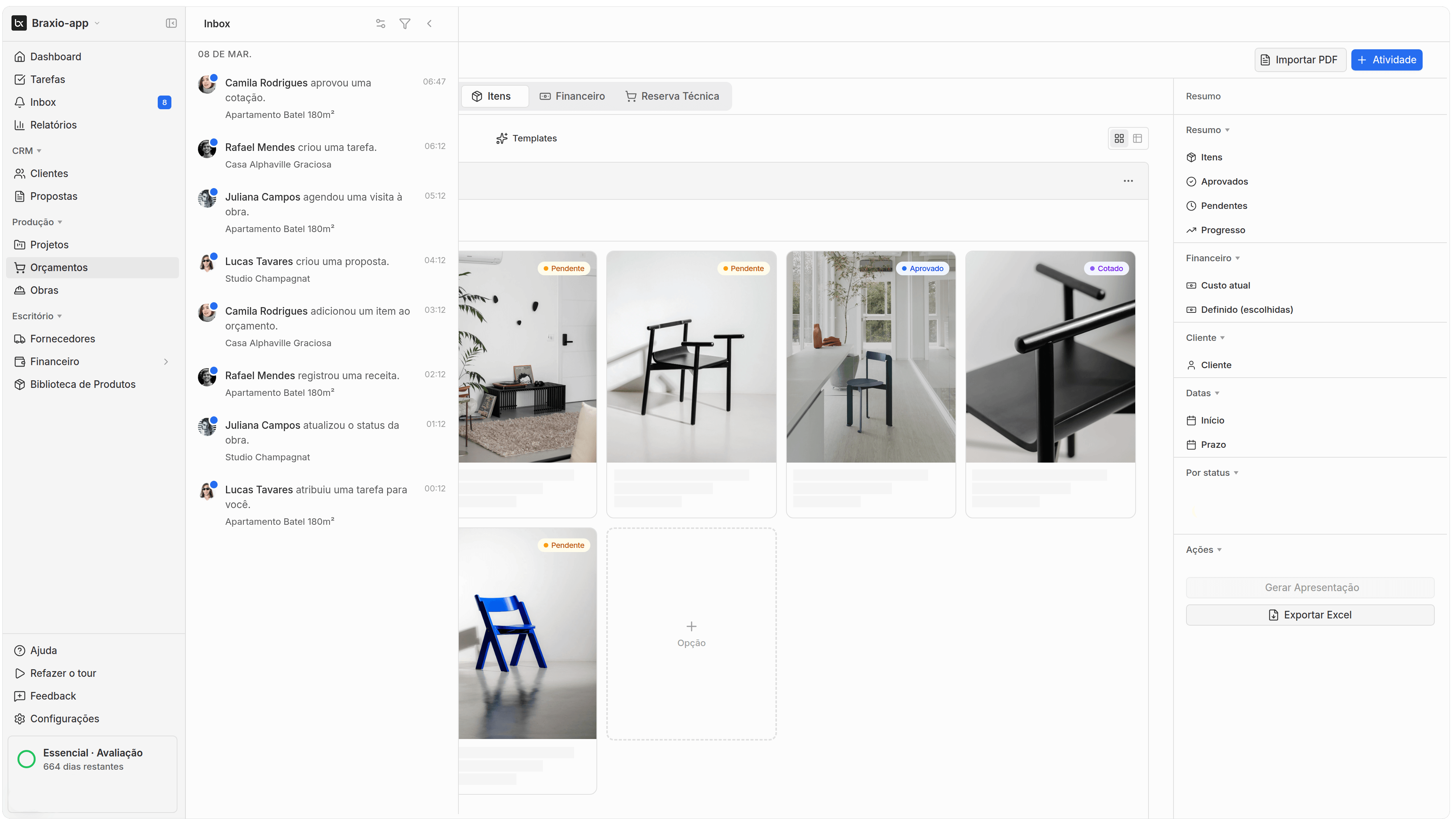Select Orçamentos in the sidebar
This screenshot has height=819, width=1456.
93,267
